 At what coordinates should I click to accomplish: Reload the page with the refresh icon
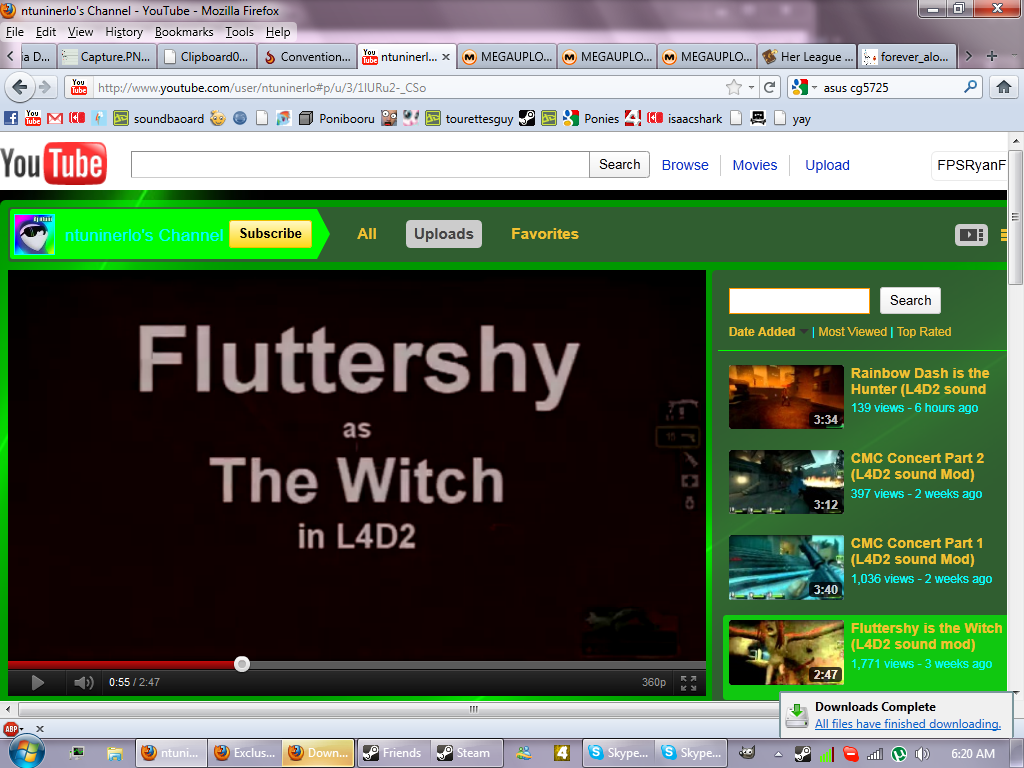(769, 87)
